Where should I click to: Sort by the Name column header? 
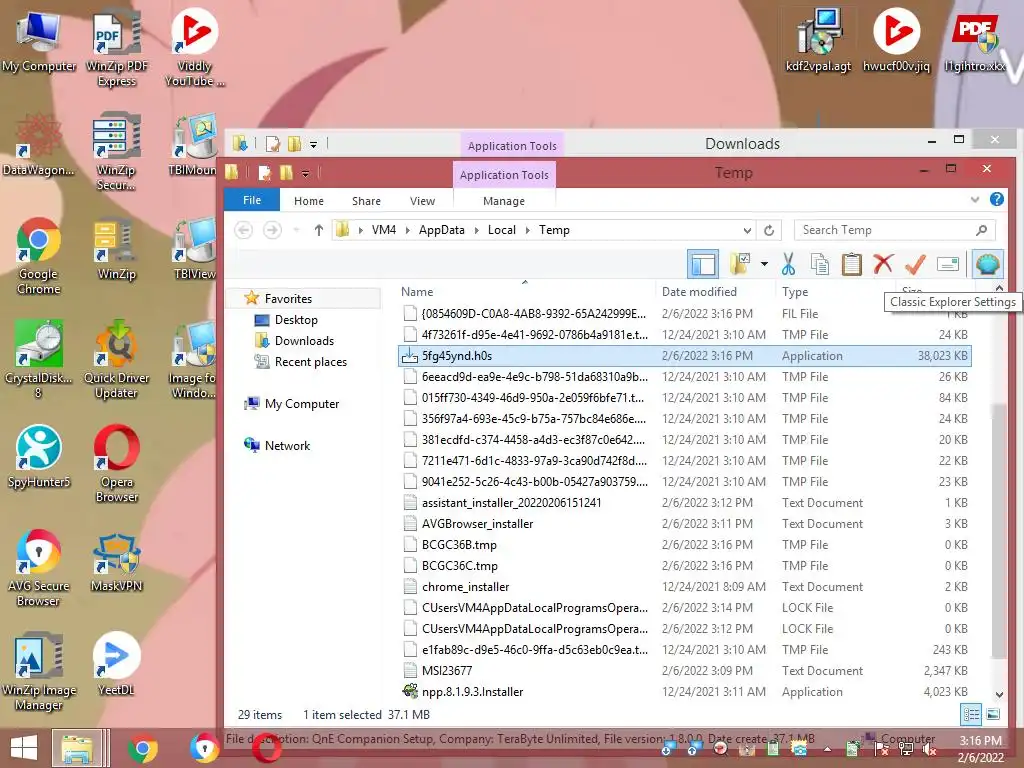417,291
